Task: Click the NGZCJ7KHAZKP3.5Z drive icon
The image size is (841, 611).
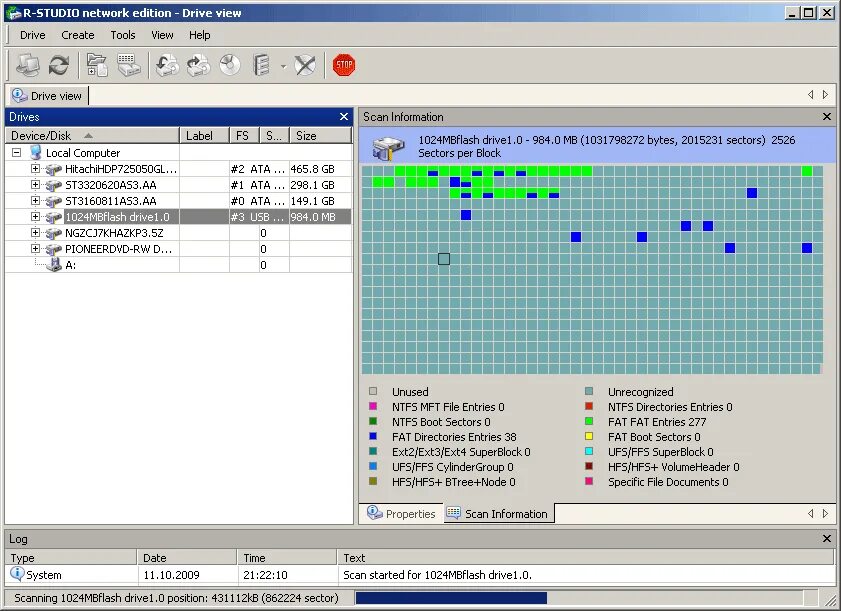Action: 54,234
